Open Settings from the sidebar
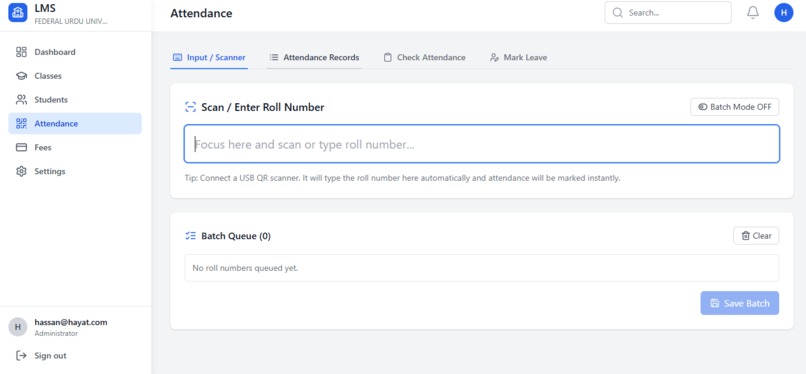 [75, 171]
